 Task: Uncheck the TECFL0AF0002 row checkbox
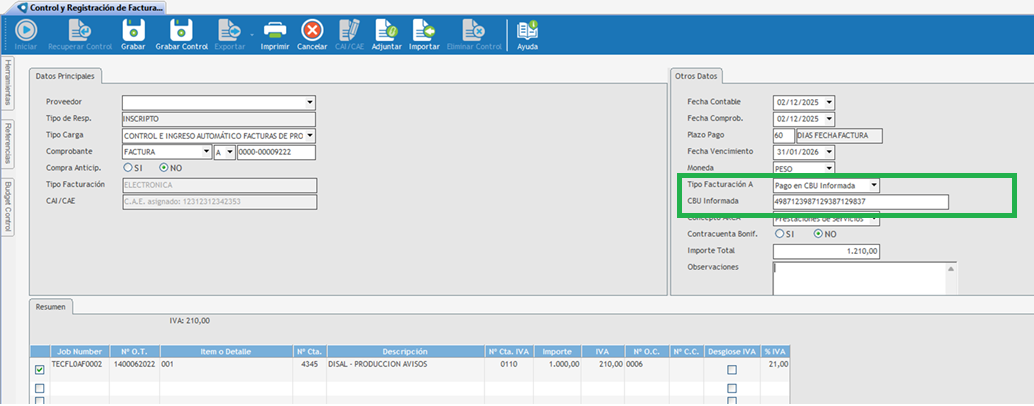pyautogui.click(x=40, y=370)
